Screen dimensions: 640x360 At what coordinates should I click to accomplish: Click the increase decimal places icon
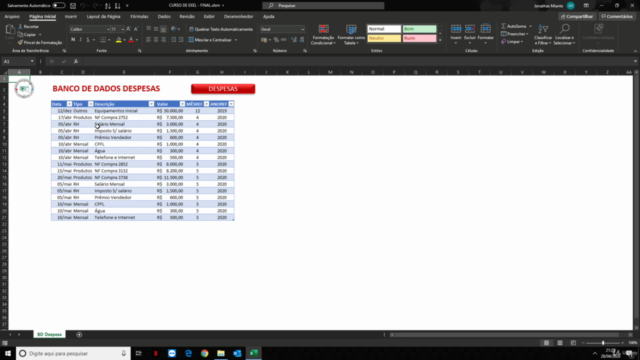tap(294, 40)
